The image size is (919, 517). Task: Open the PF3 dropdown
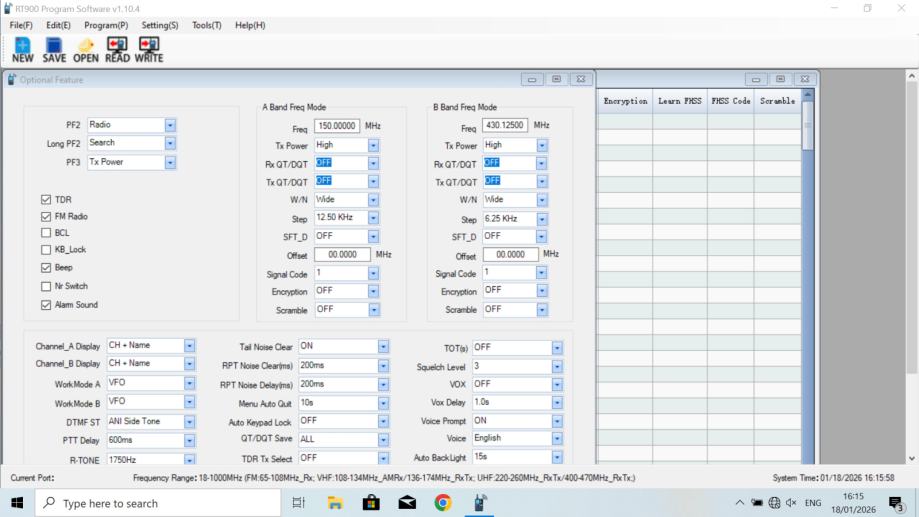coord(170,162)
